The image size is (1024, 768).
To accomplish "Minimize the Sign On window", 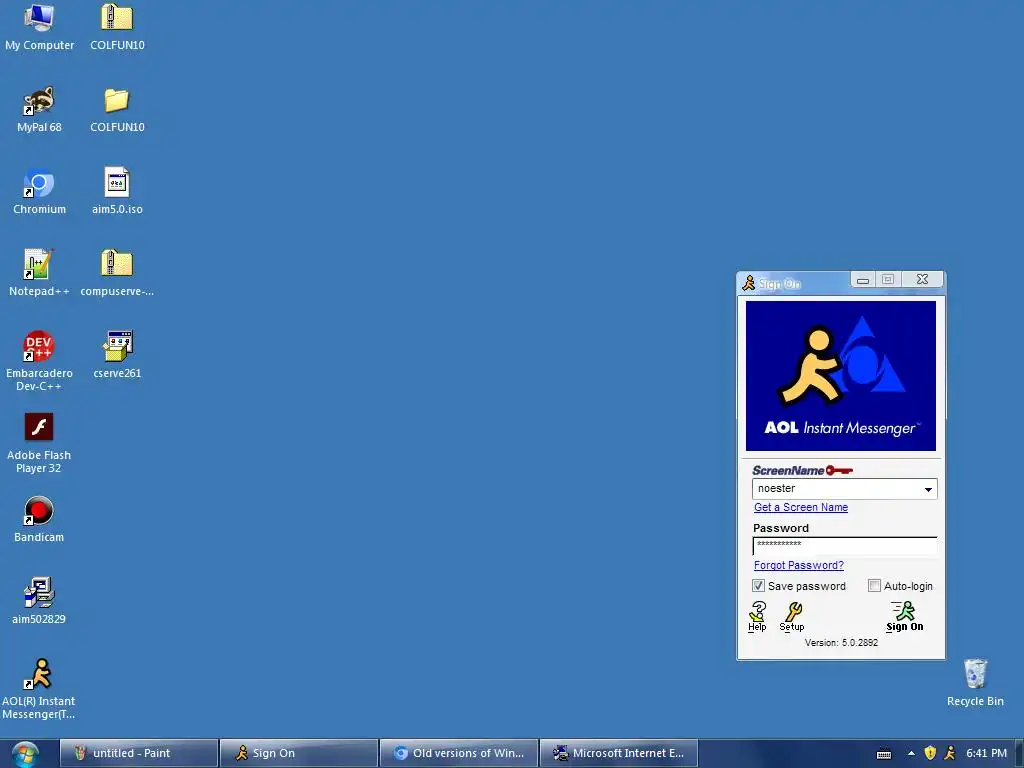I will 863,280.
